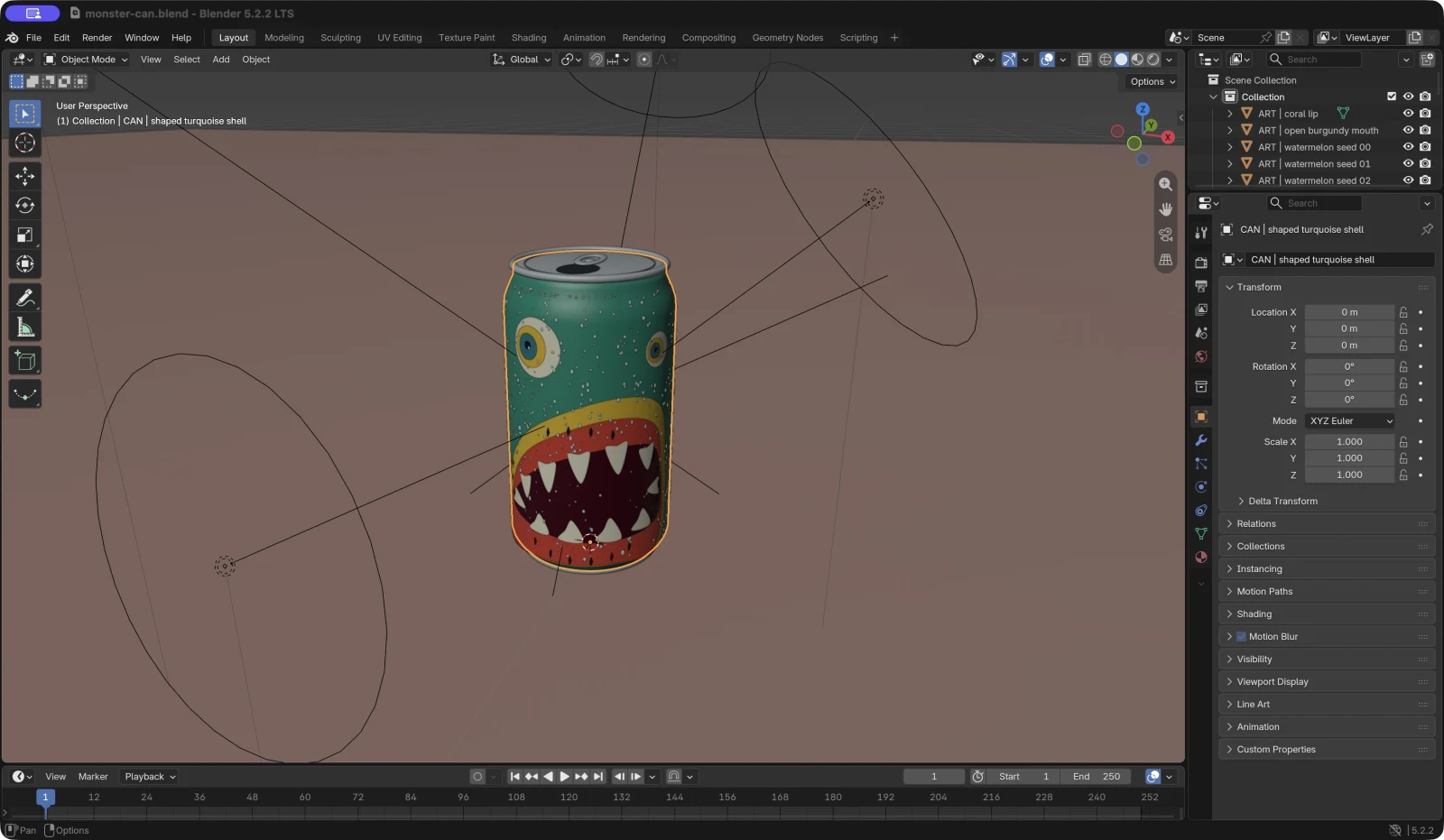The image size is (1444, 840).
Task: Toggle camera view icon in viewport
Action: pyautogui.click(x=1166, y=235)
